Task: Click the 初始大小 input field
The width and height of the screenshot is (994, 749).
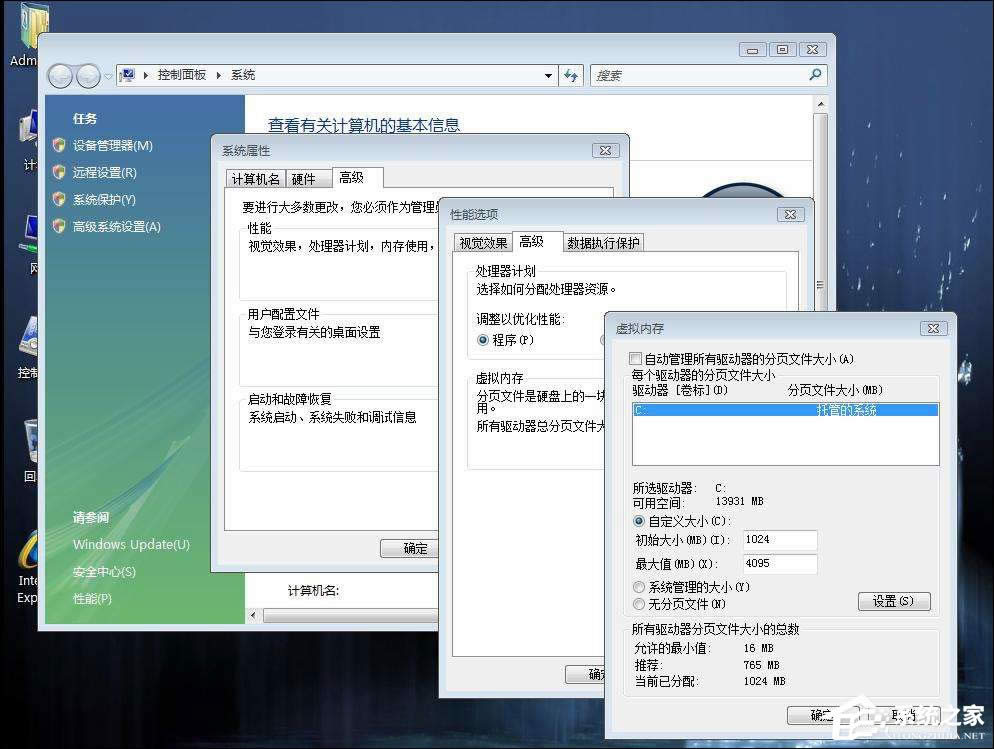Action: pos(779,539)
